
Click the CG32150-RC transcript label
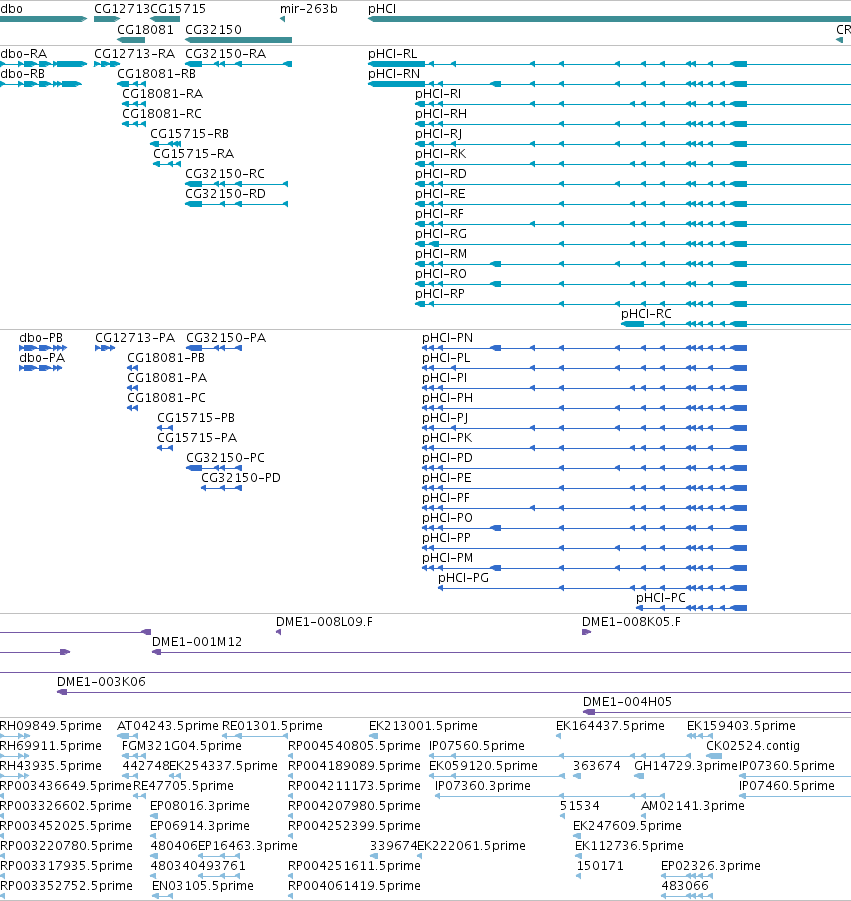click(x=225, y=174)
